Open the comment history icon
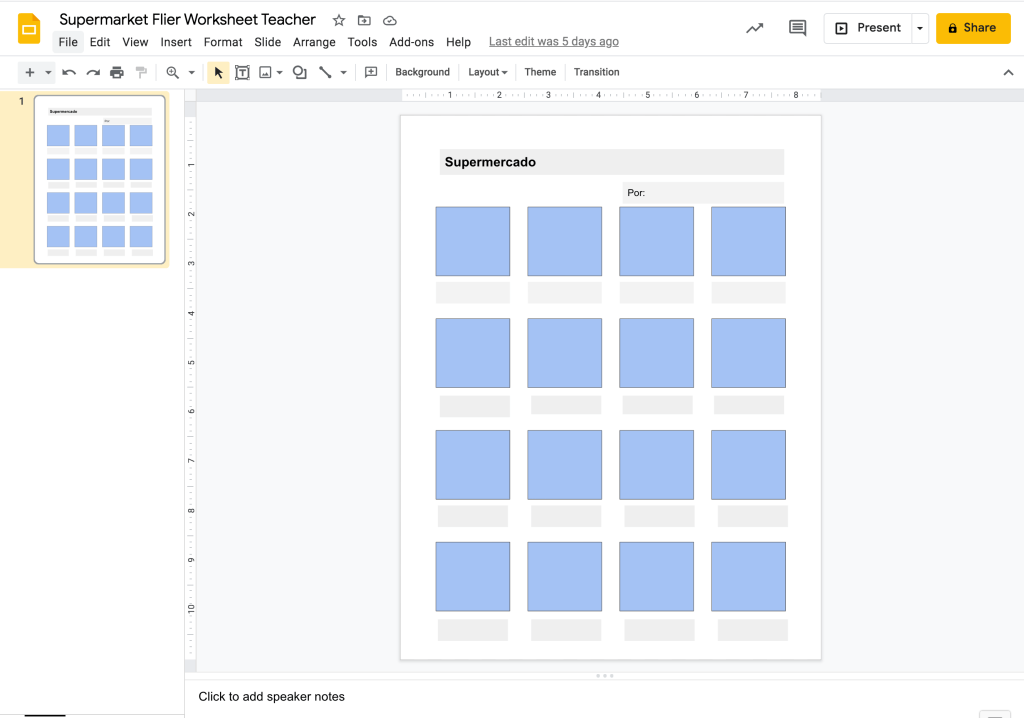1024x718 pixels. [x=797, y=28]
